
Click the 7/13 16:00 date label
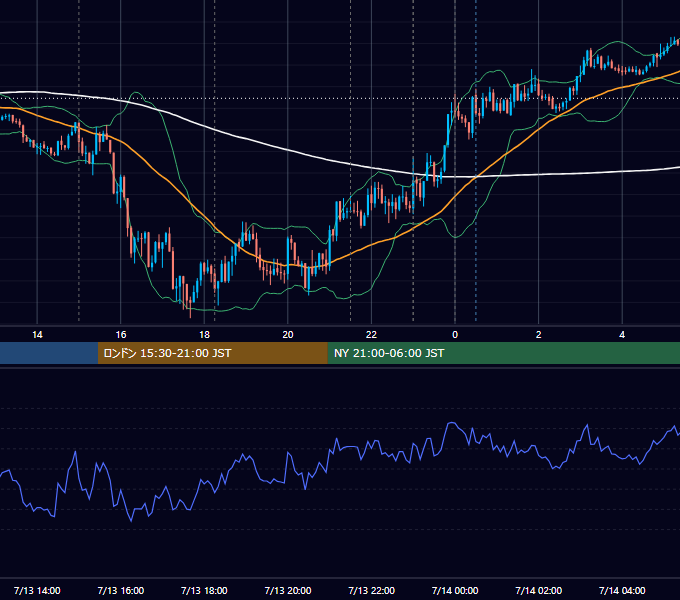coord(121,590)
